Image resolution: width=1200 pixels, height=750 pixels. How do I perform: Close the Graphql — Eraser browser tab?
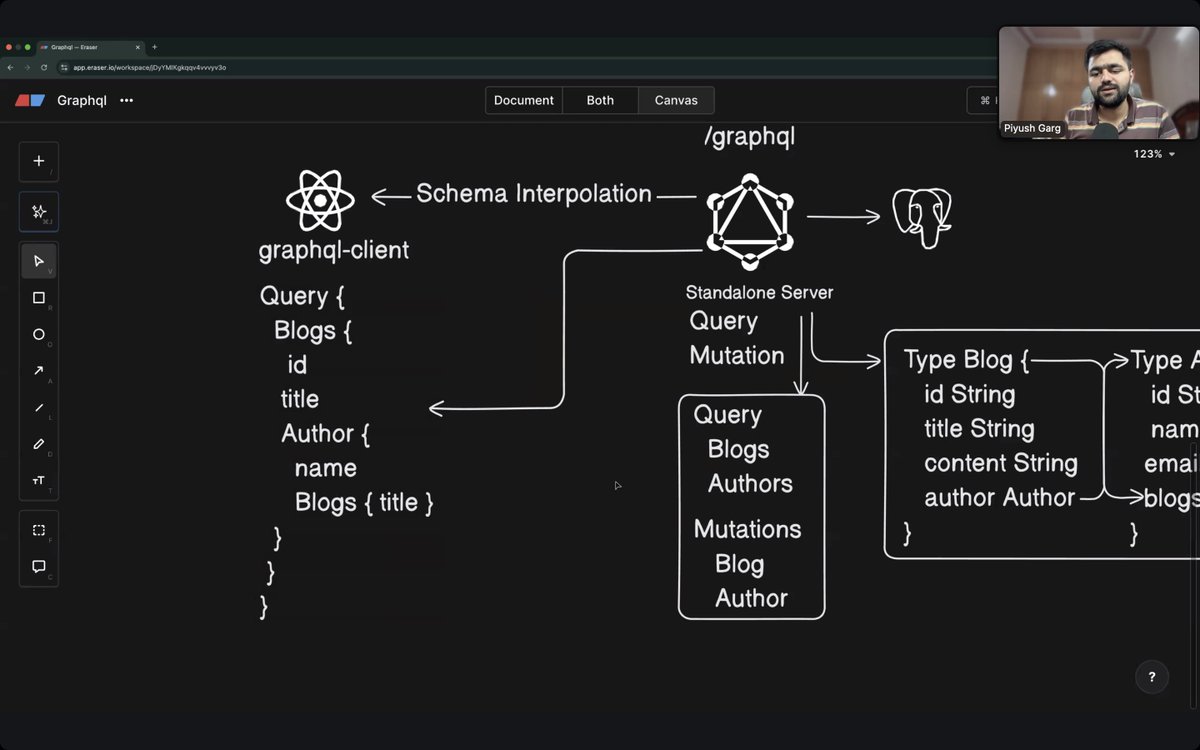click(138, 47)
